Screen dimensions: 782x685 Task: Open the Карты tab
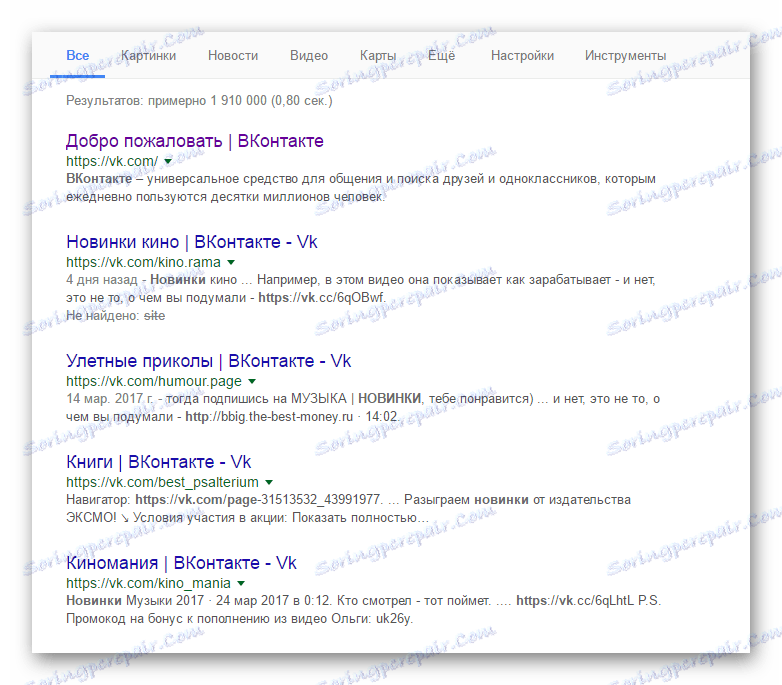coord(378,55)
